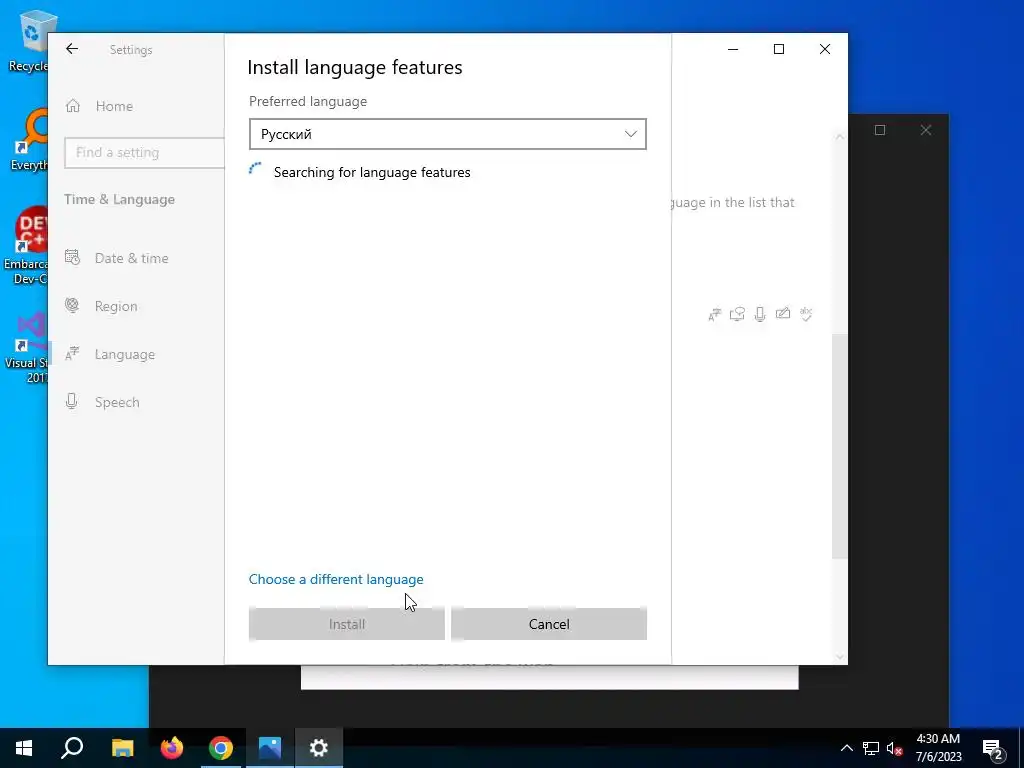Click the Date & time calendar icon
The width and height of the screenshot is (1024, 768).
point(72,257)
